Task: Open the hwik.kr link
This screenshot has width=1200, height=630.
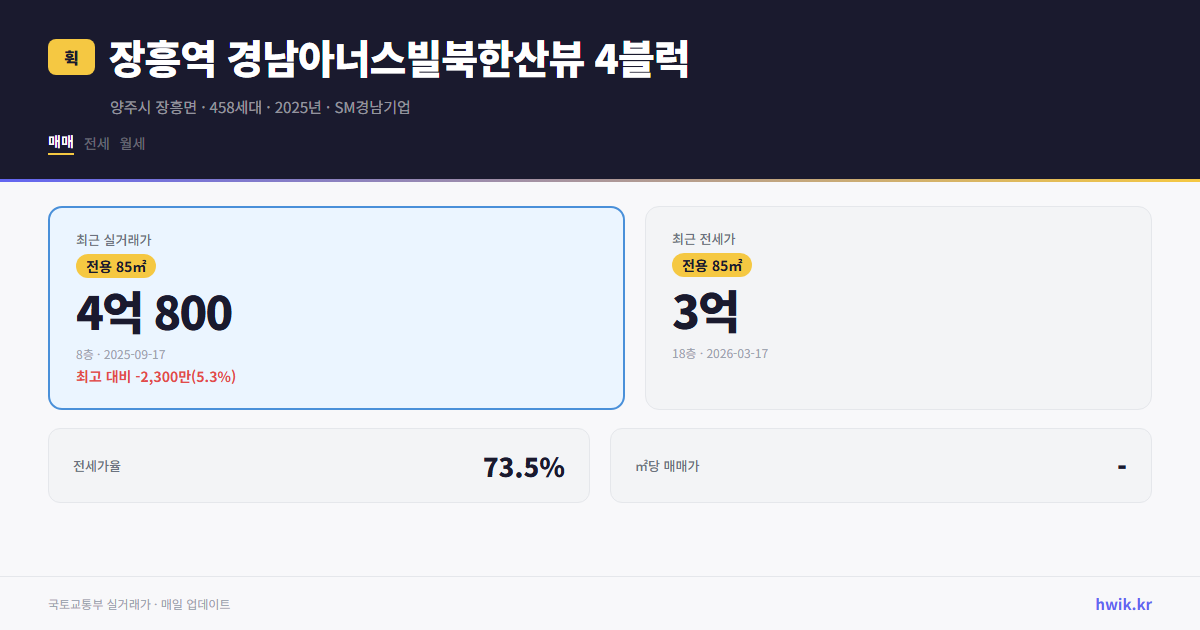Action: (1122, 604)
